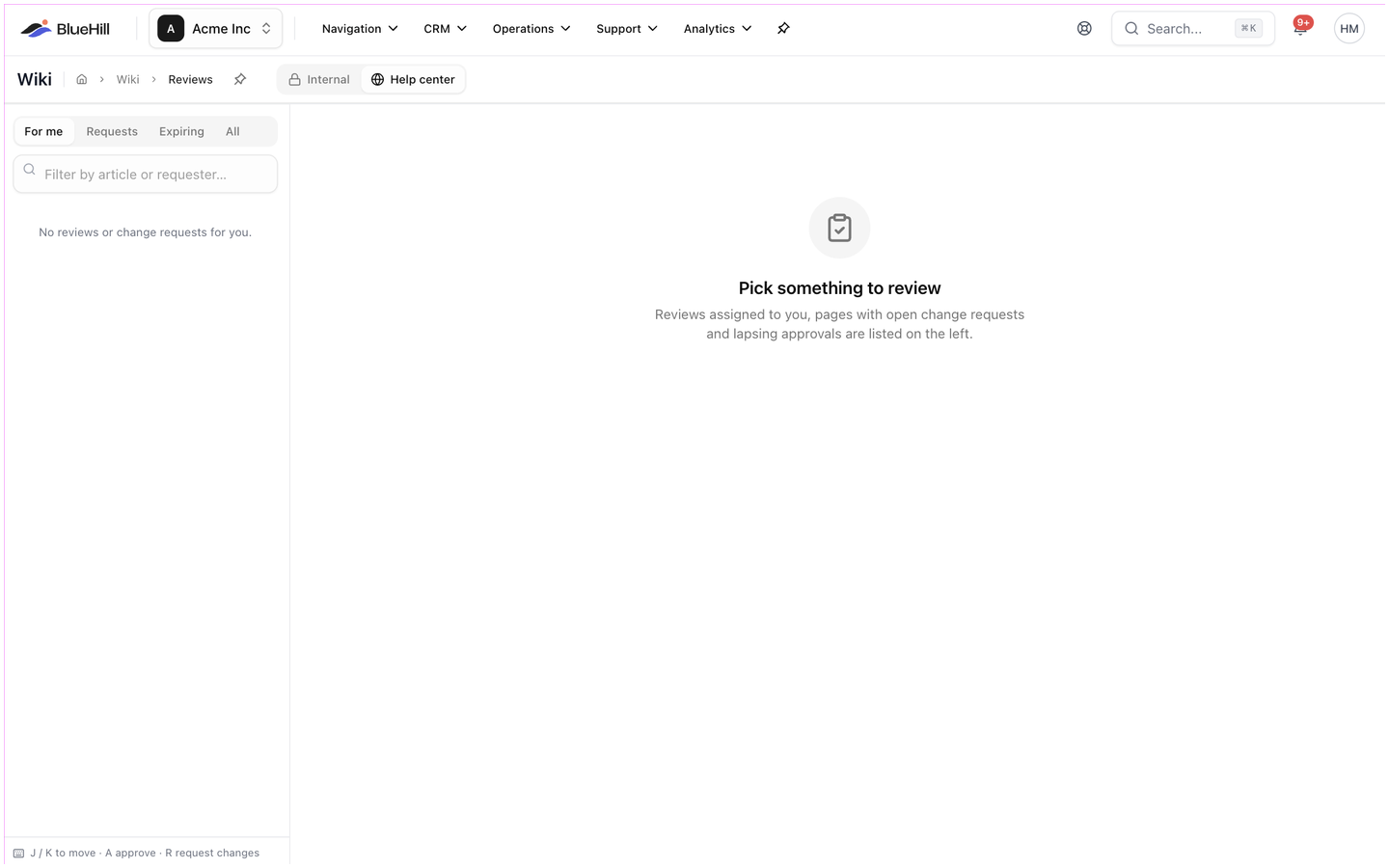1389x868 pixels.
Task: Click the Reviews breadcrumb
Action: point(190,80)
